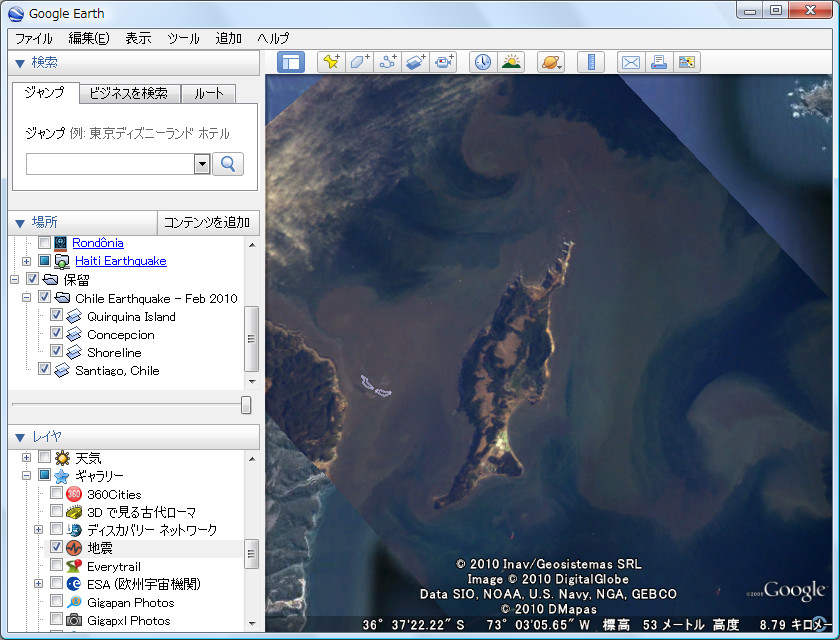Click the places opacity slider handle
The width and height of the screenshot is (840, 640).
point(246,405)
